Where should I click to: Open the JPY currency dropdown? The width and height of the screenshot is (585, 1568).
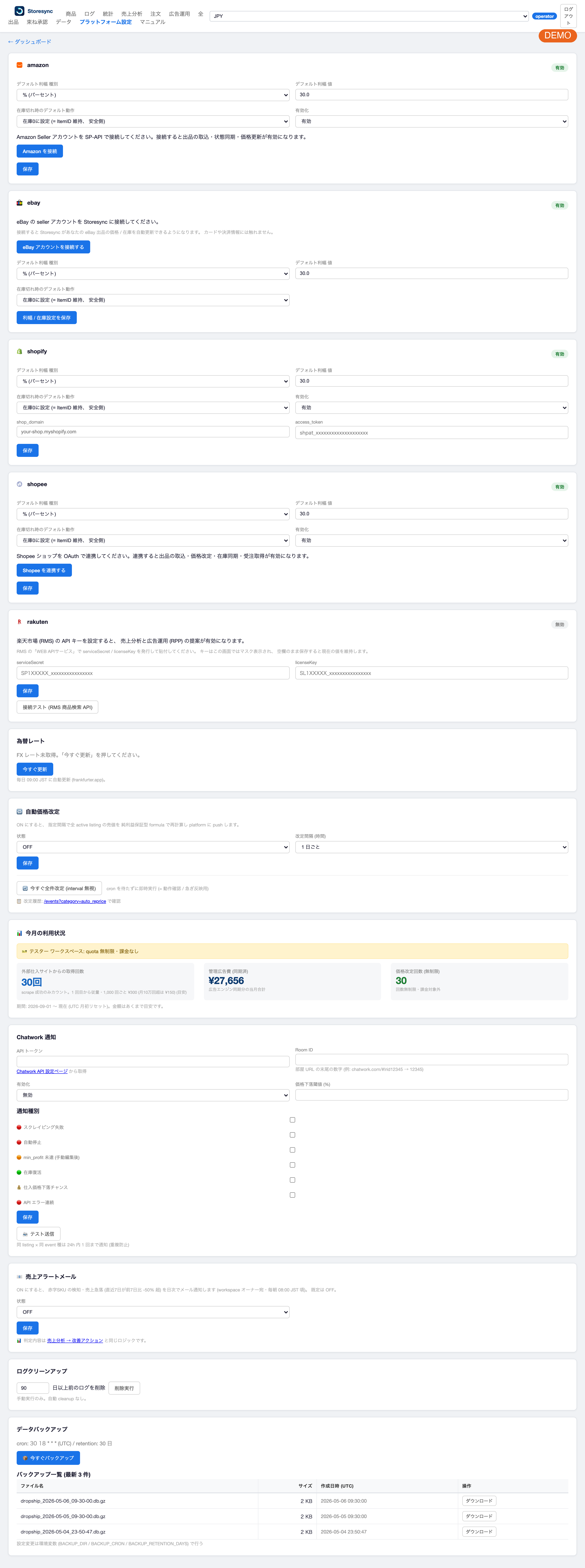tap(369, 16)
